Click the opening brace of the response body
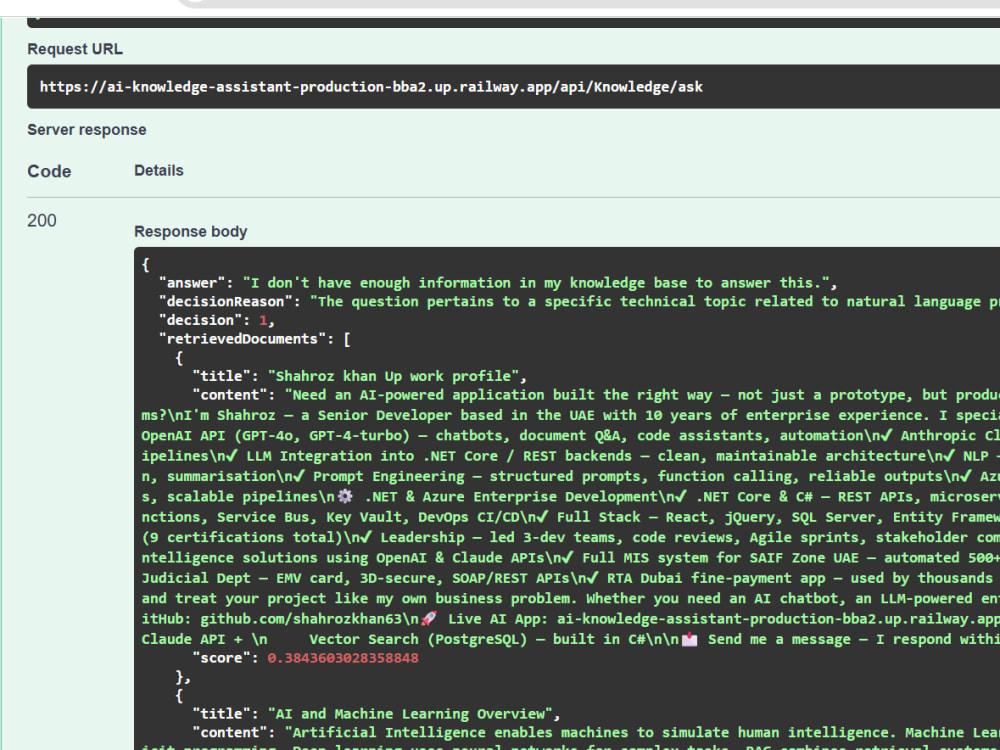This screenshot has height=750, width=1000. tap(145, 264)
